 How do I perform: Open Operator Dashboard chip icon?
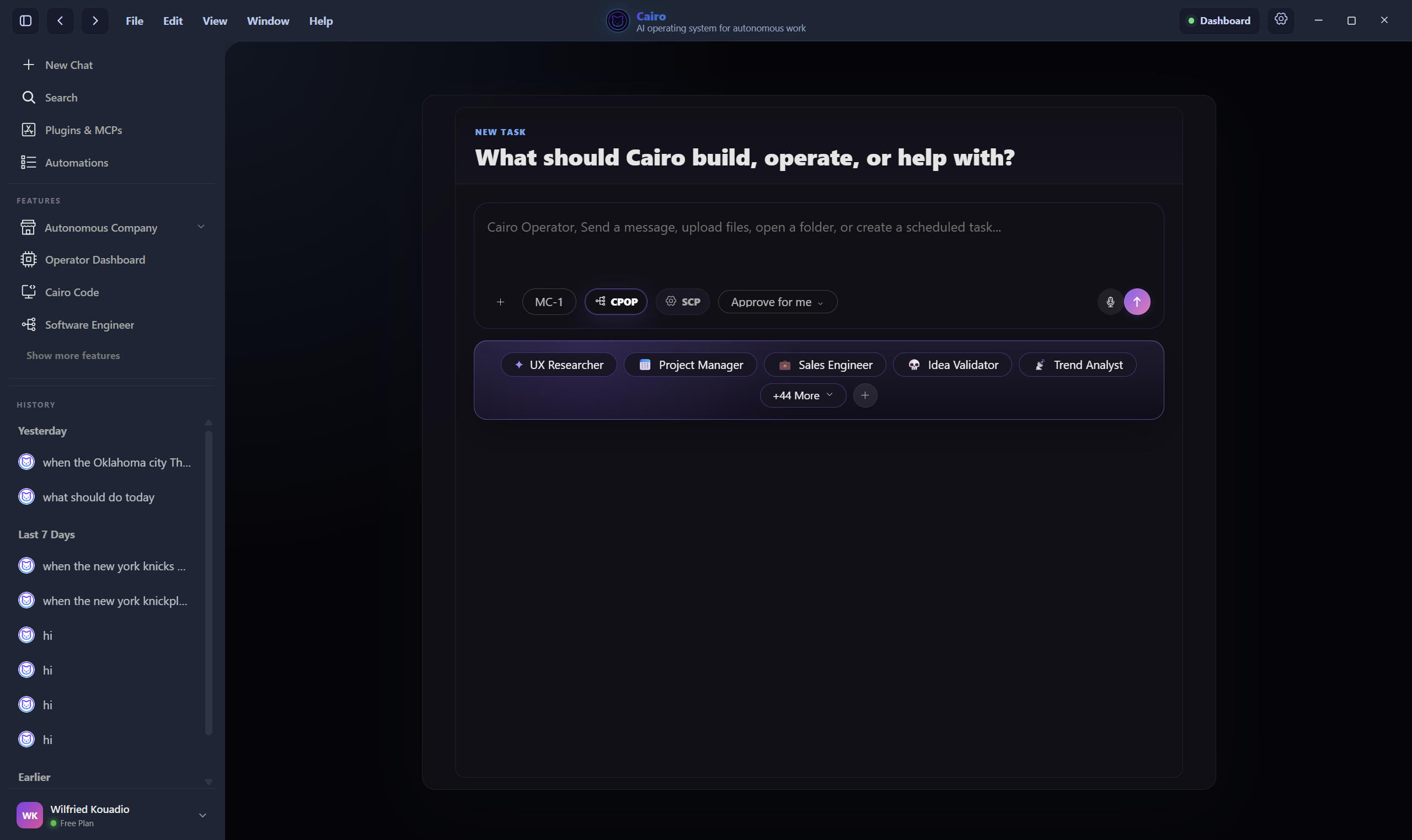[x=28, y=259]
